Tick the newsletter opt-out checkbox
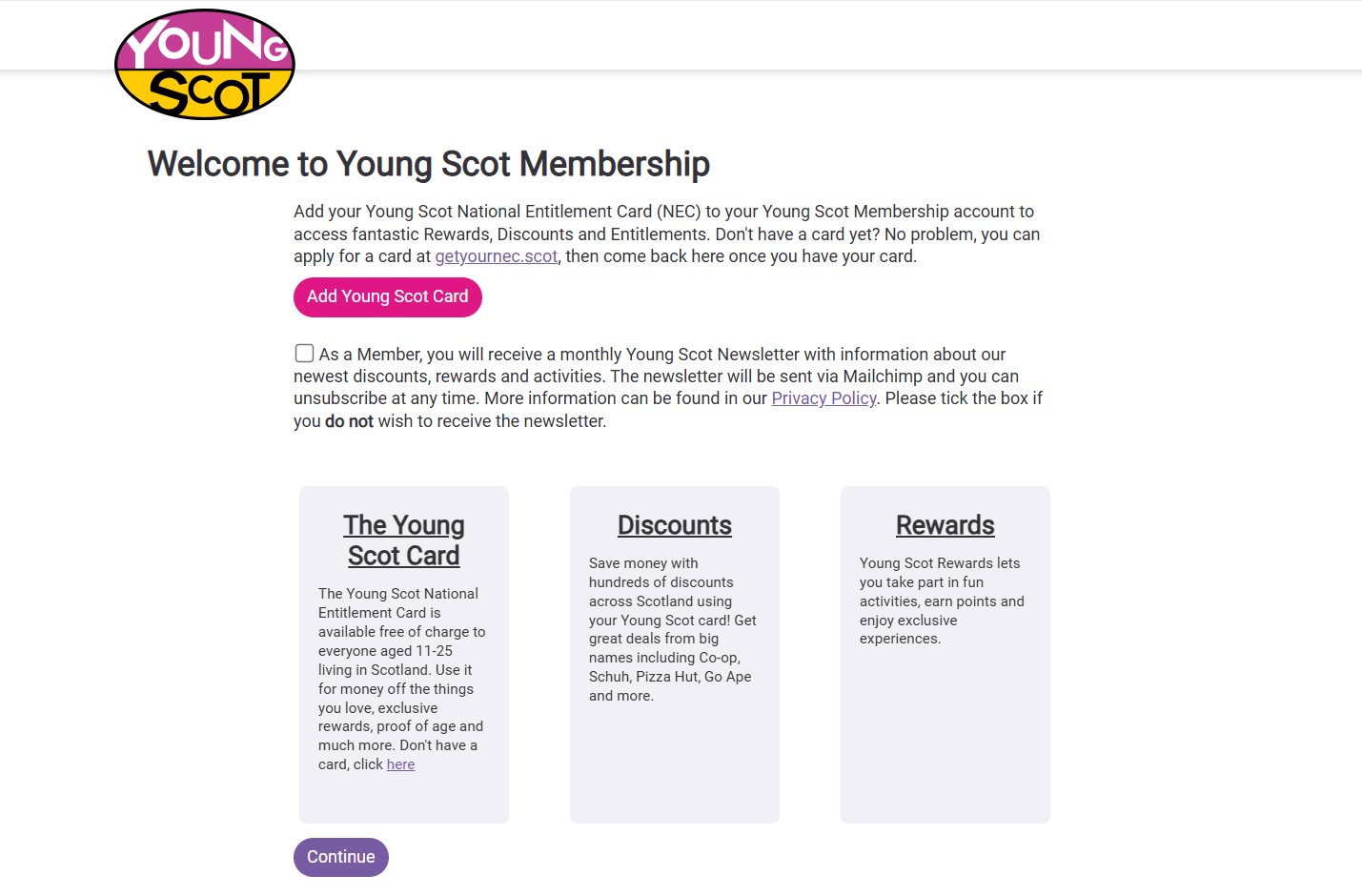Screen dimensions: 1362x896 [x=304, y=354]
